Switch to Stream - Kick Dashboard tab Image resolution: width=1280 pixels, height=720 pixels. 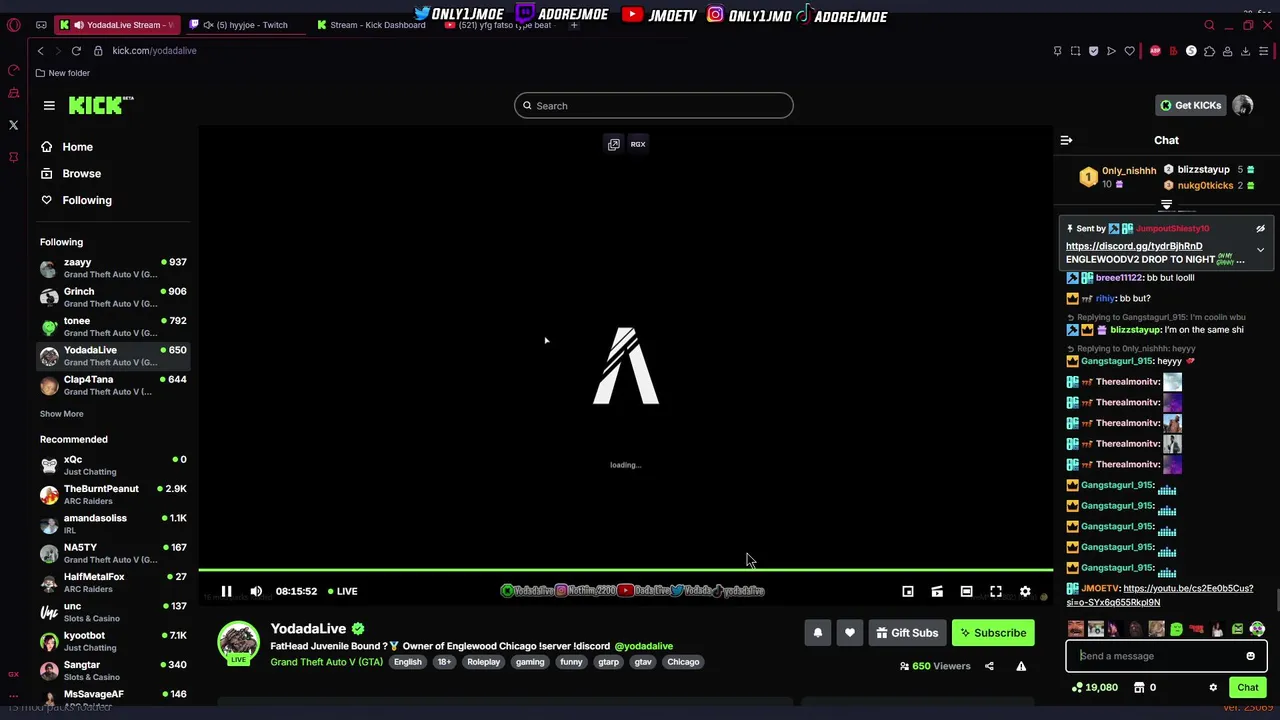click(370, 25)
